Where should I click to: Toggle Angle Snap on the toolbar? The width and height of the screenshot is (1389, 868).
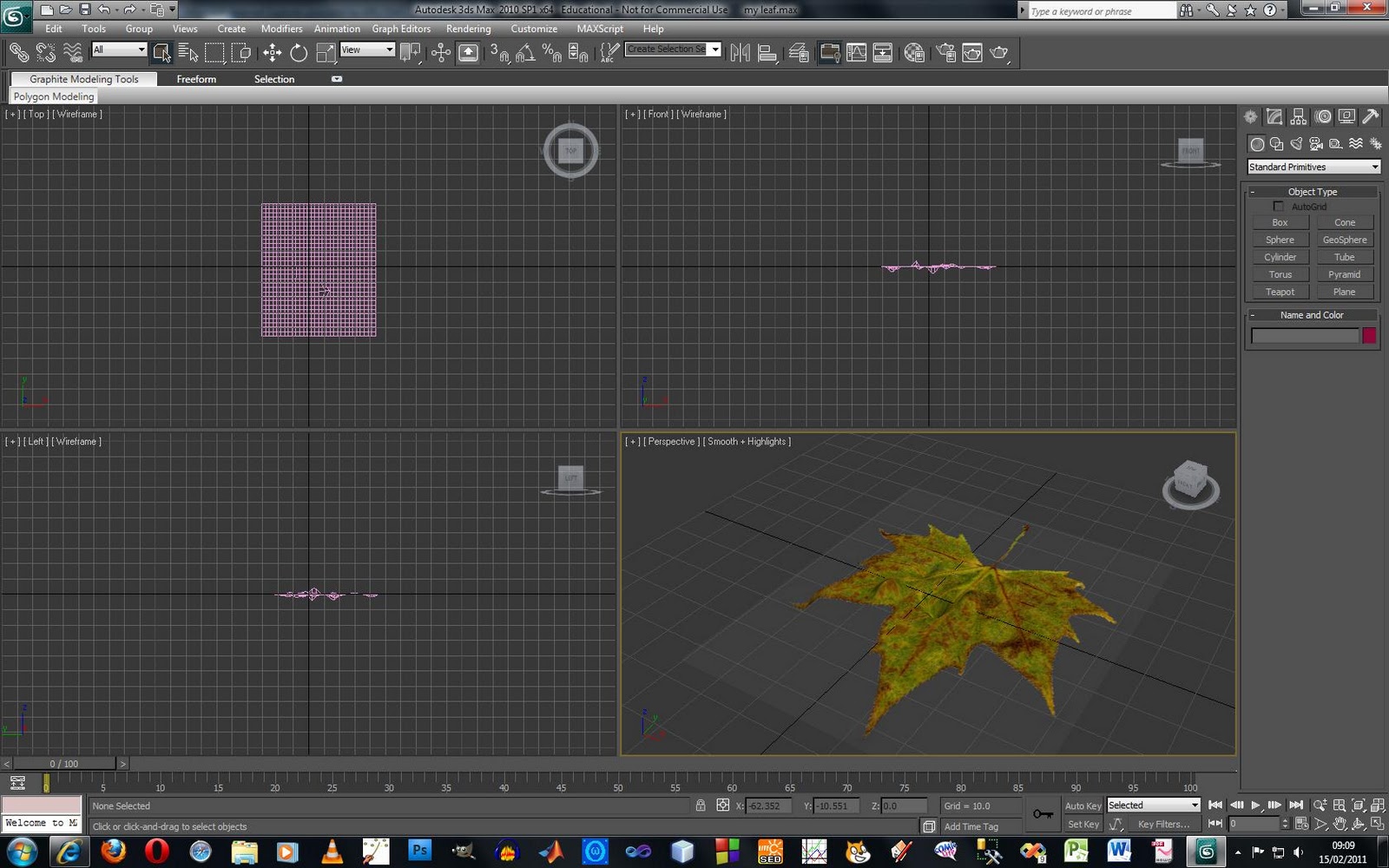click(x=525, y=53)
